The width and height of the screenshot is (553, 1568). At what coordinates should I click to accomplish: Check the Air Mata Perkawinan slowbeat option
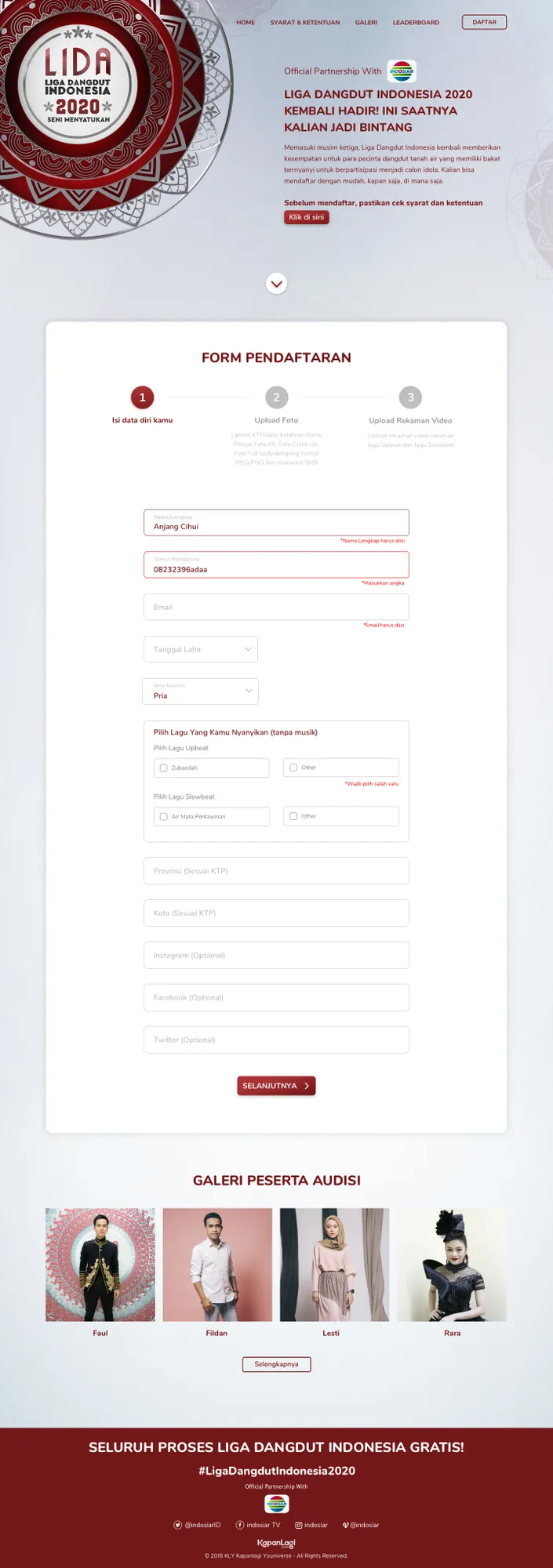point(163,816)
